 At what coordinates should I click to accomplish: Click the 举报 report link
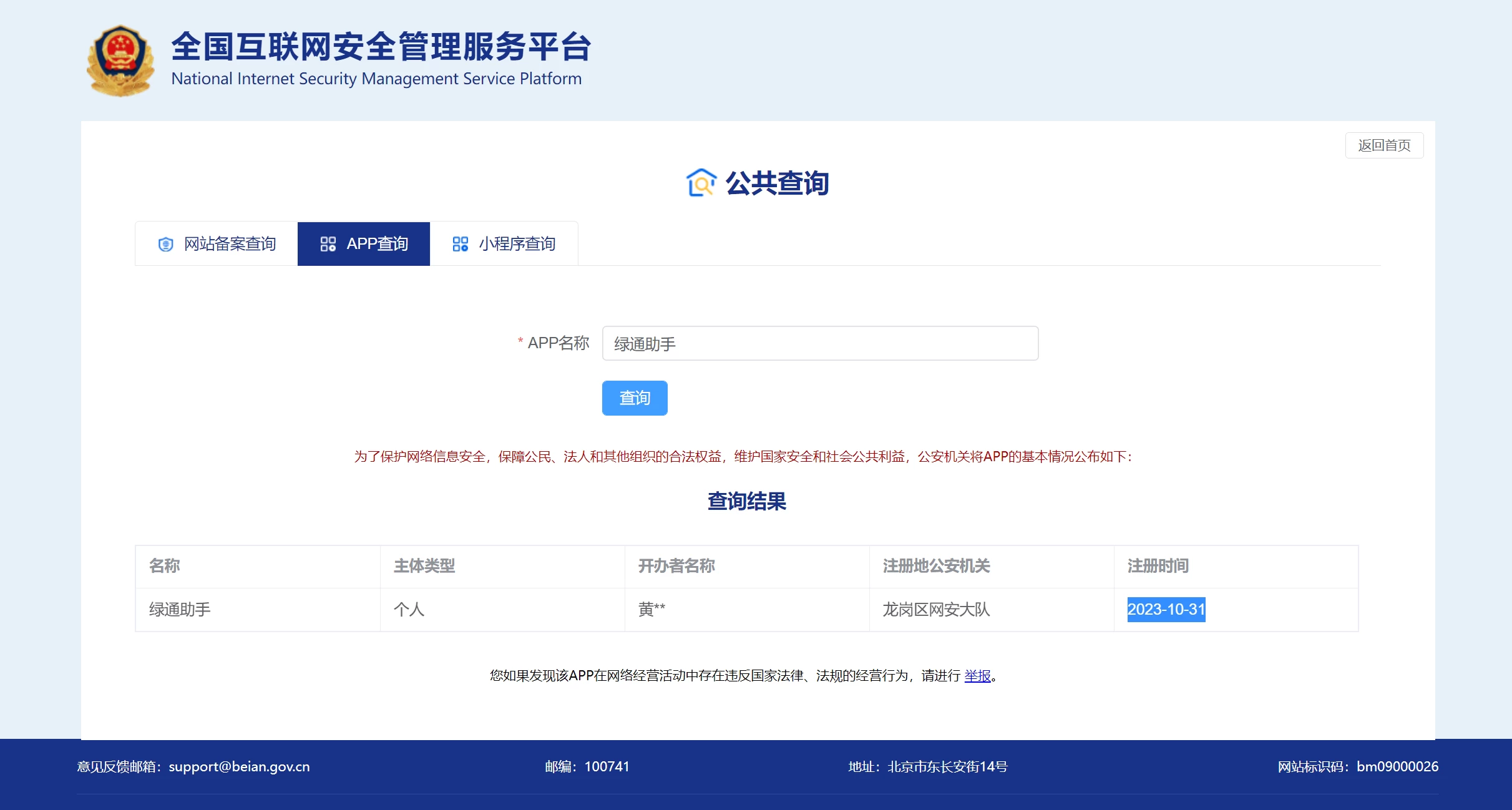[x=977, y=676]
